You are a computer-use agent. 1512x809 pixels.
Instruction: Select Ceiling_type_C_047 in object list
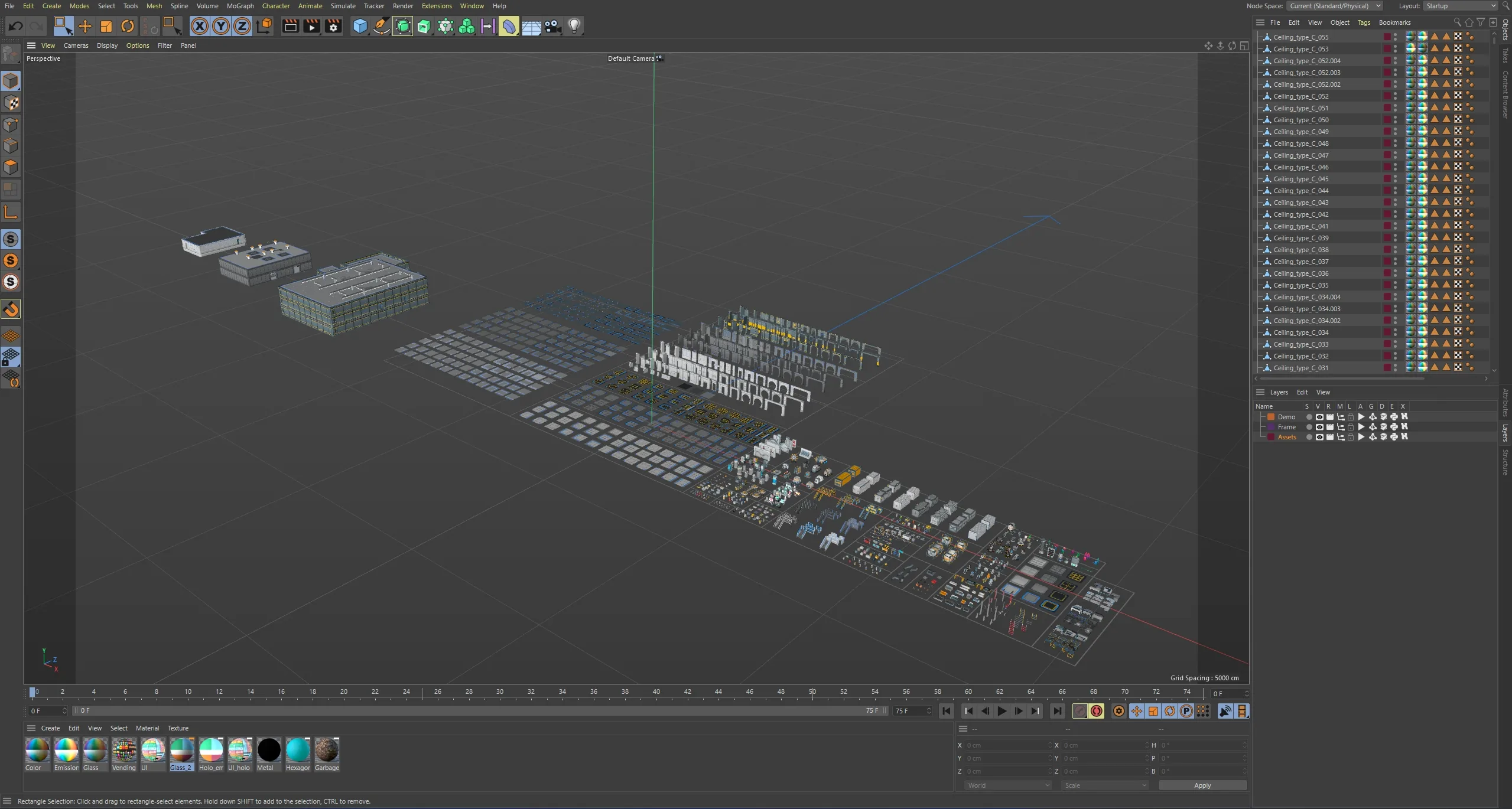click(x=1300, y=155)
